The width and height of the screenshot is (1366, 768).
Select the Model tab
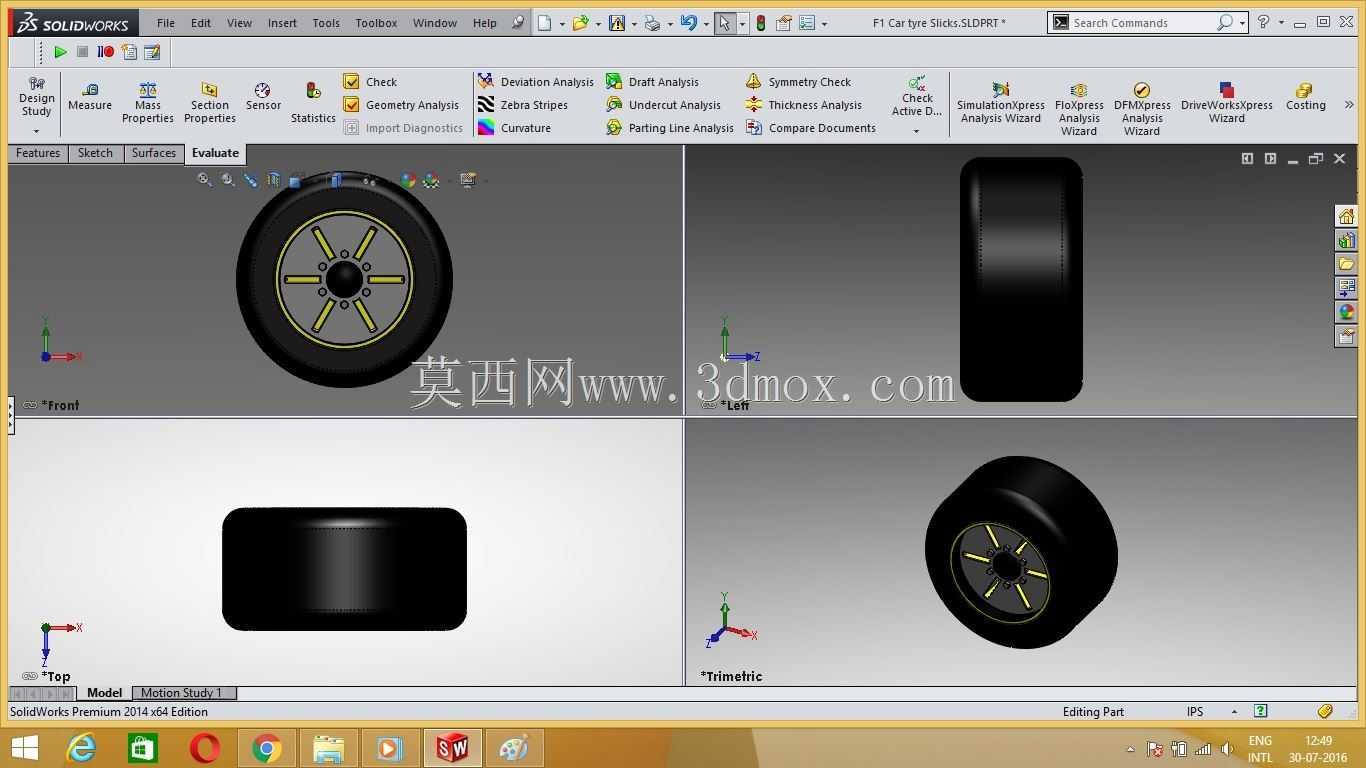point(104,693)
